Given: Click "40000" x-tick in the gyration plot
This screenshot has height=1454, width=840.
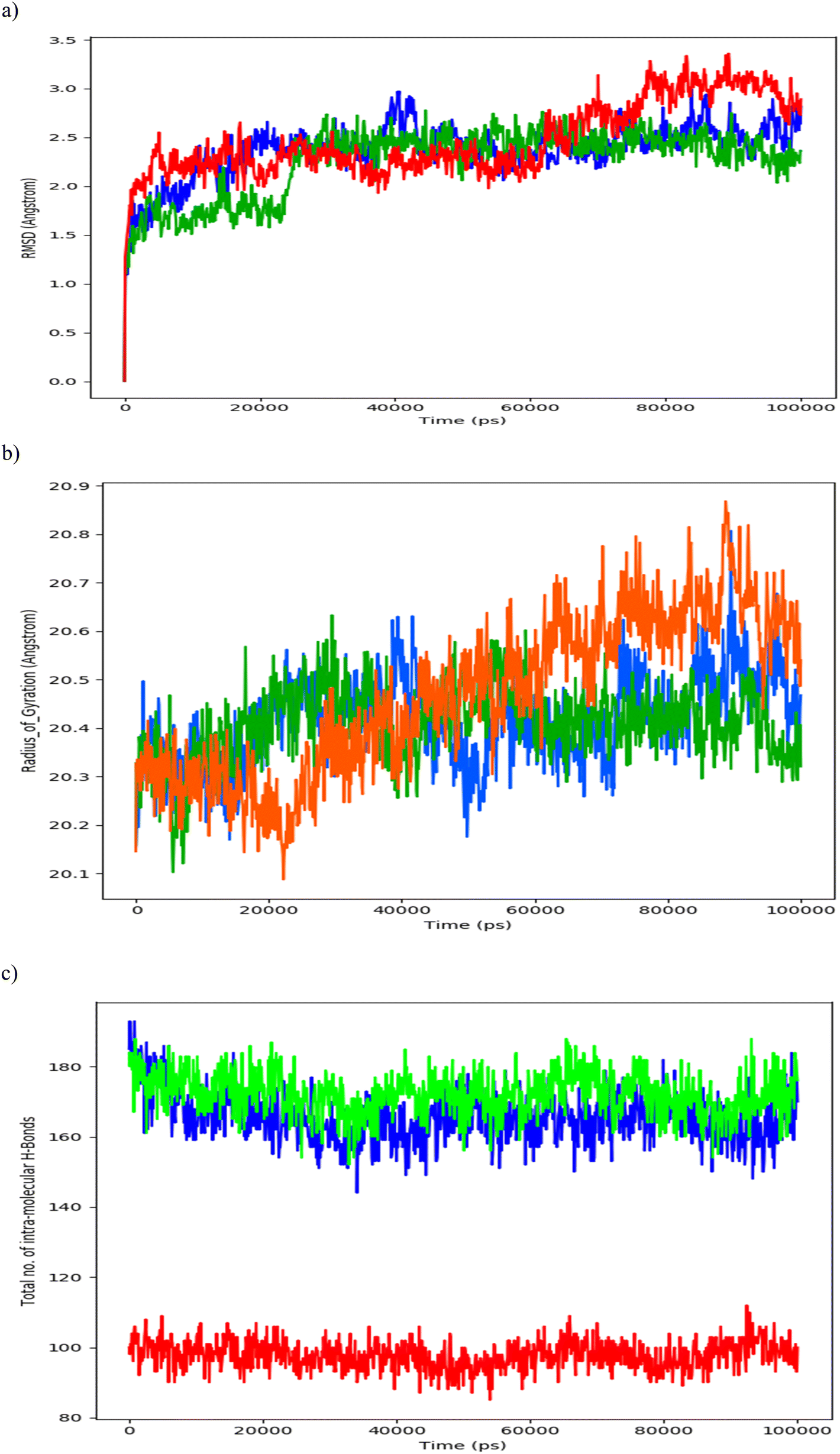Looking at the screenshot, I should point(402,910).
